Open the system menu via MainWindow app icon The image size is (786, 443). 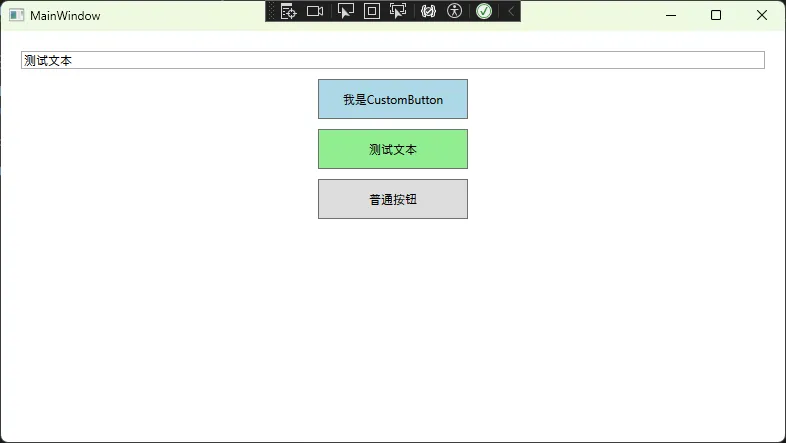tap(16, 15)
